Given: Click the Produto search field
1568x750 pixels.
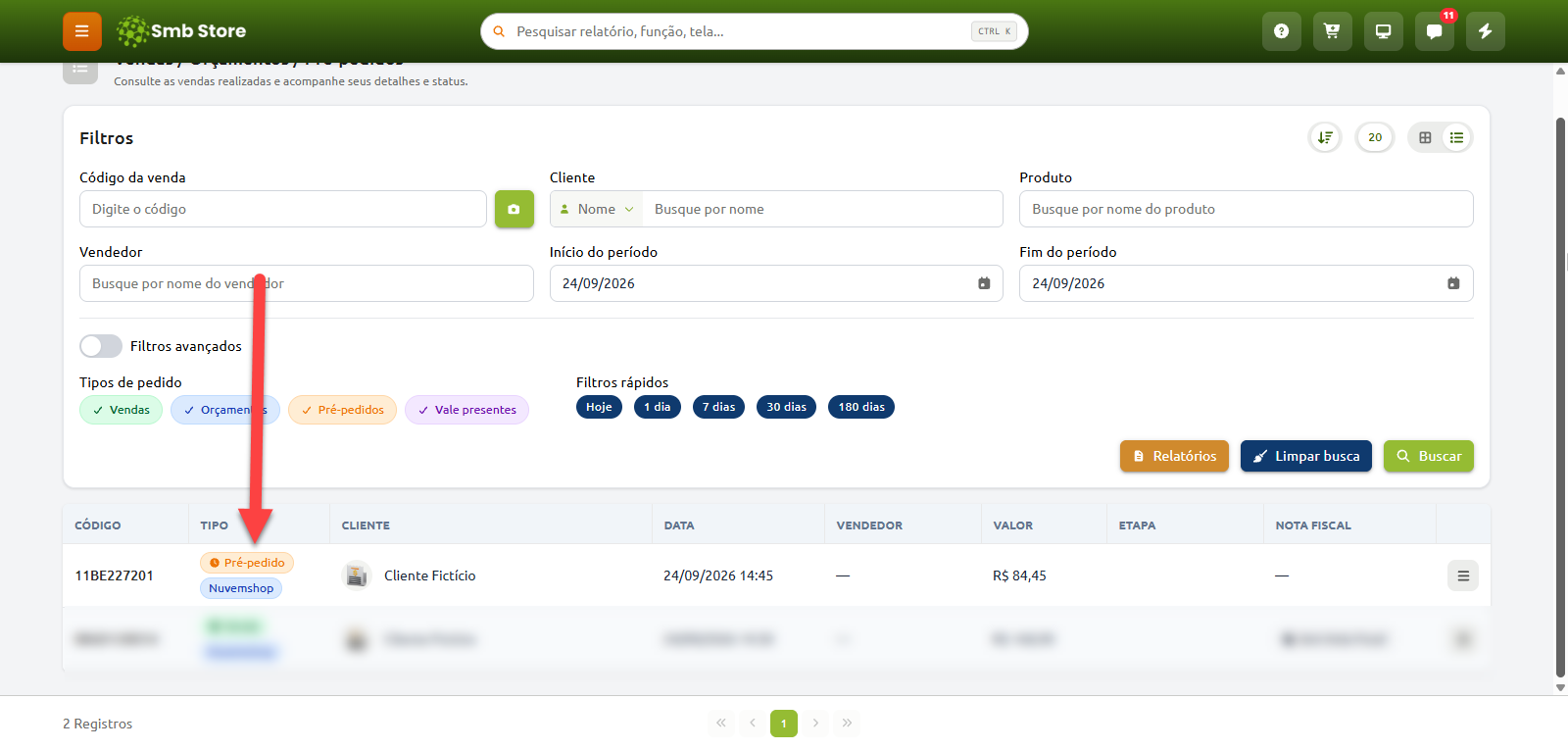Looking at the screenshot, I should [x=1247, y=209].
